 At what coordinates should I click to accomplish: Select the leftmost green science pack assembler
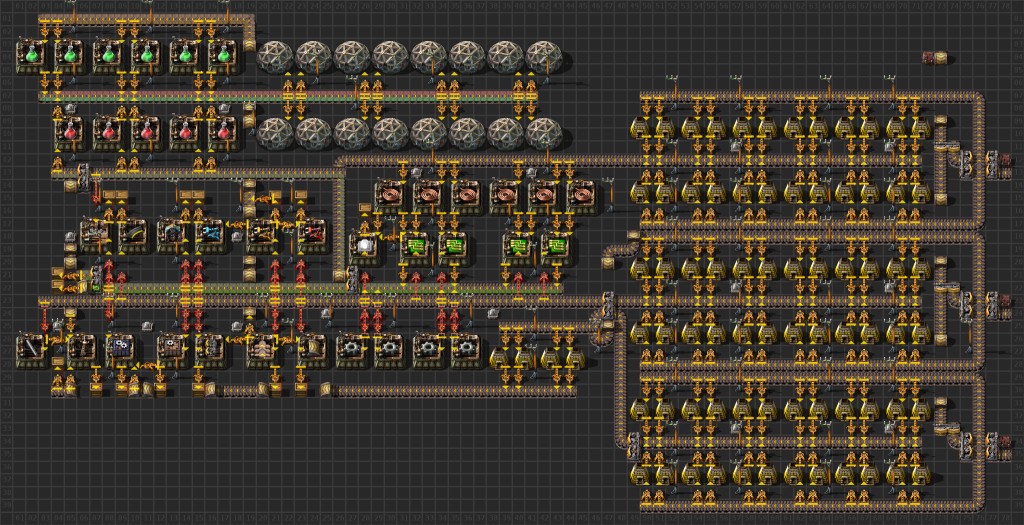tap(31, 56)
